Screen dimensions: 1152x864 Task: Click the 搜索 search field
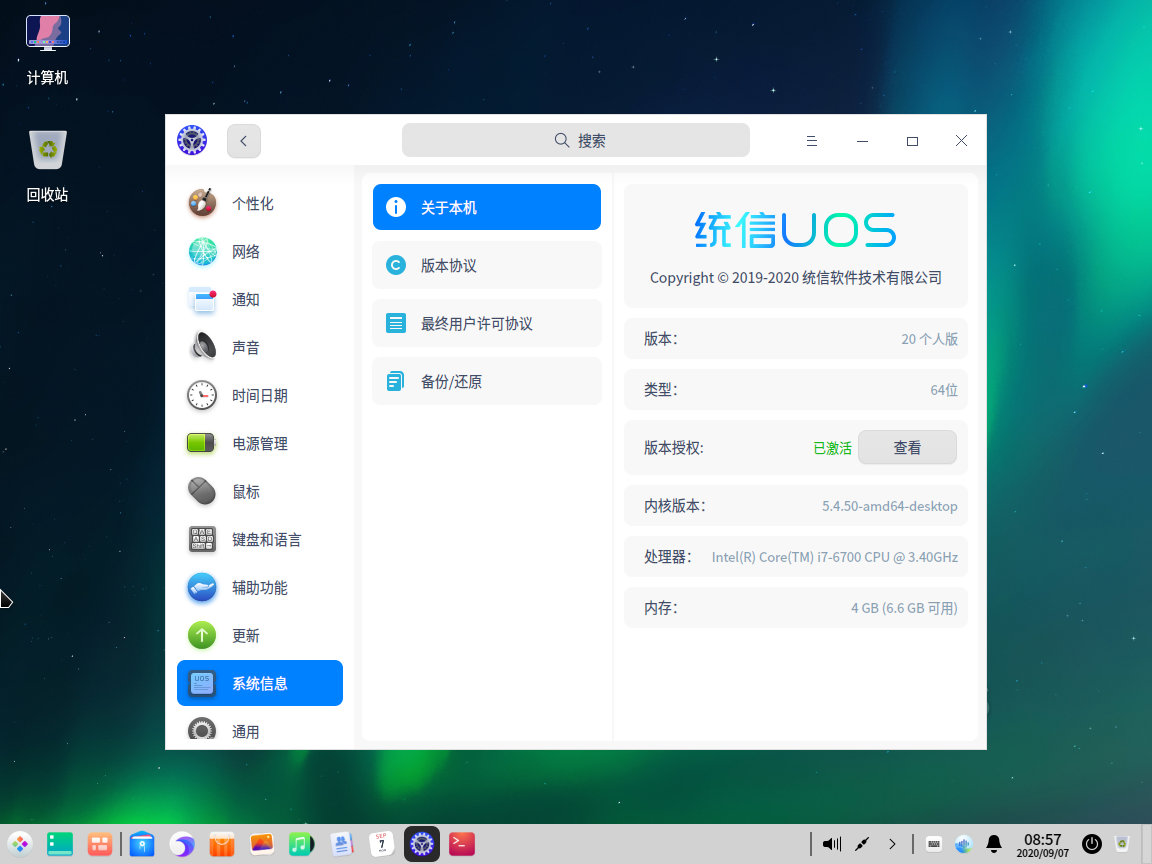click(575, 140)
